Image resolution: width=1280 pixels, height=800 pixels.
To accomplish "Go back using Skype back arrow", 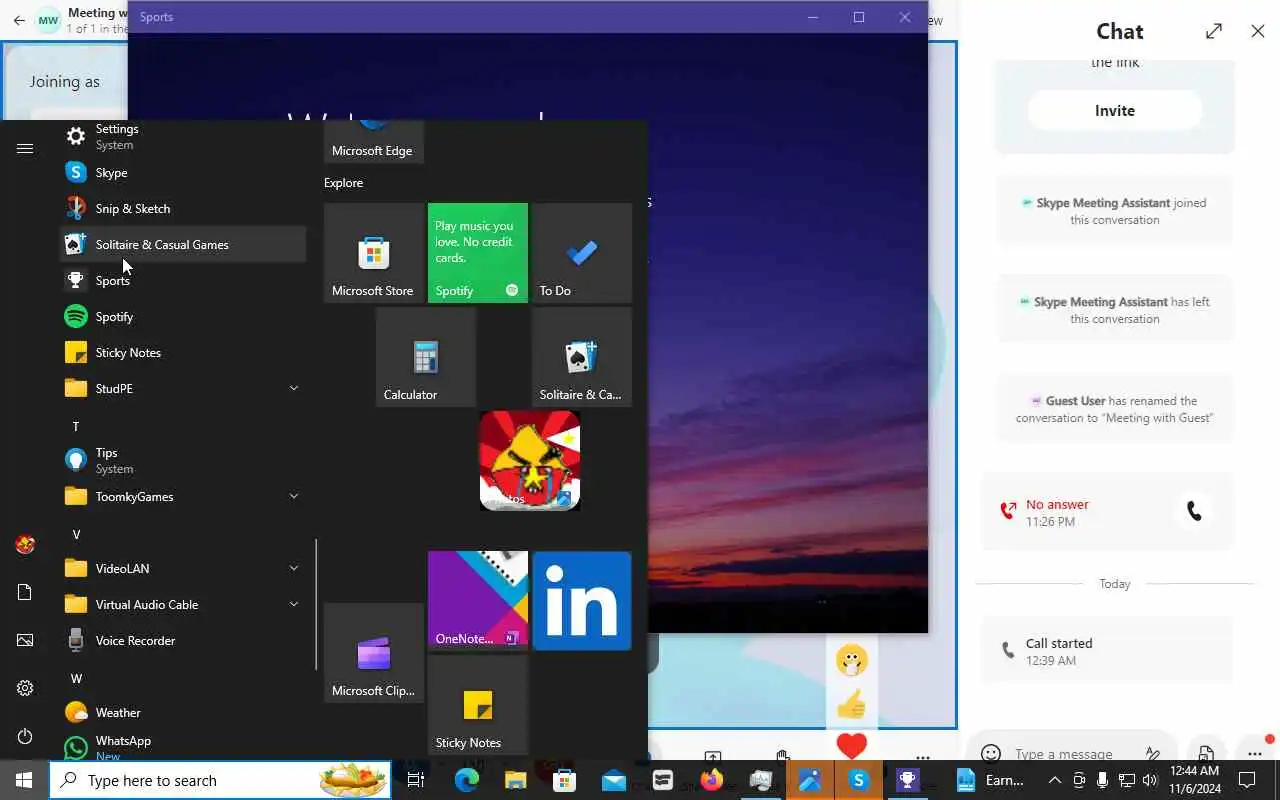I will coord(19,20).
